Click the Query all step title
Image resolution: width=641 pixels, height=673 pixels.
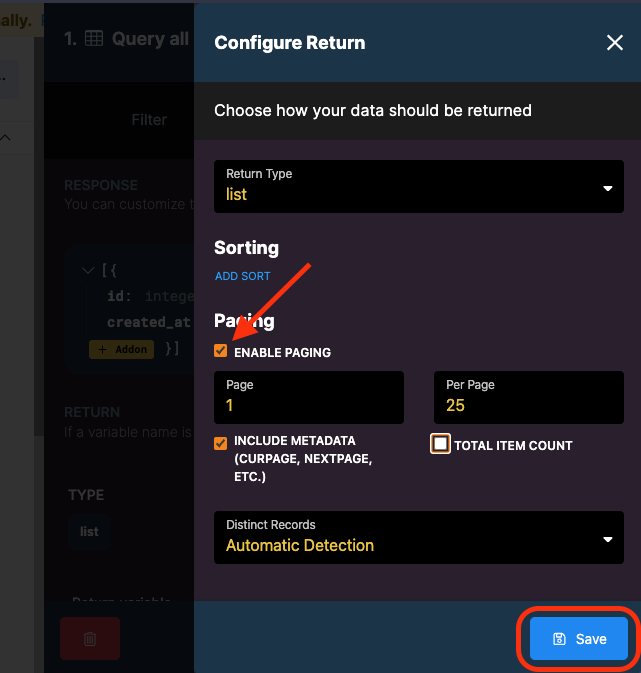pyautogui.click(x=150, y=39)
